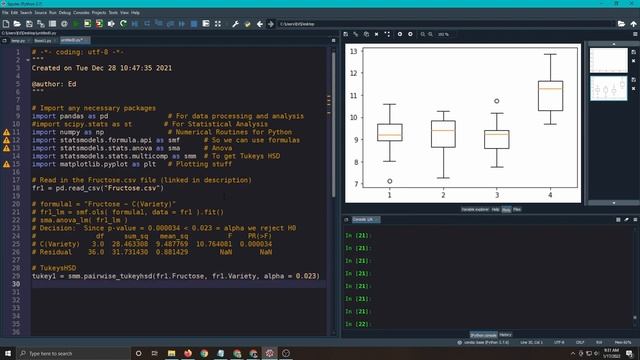Run the selection or current line
Image resolution: width=640 pixels, height=360 pixels.
(111, 24)
